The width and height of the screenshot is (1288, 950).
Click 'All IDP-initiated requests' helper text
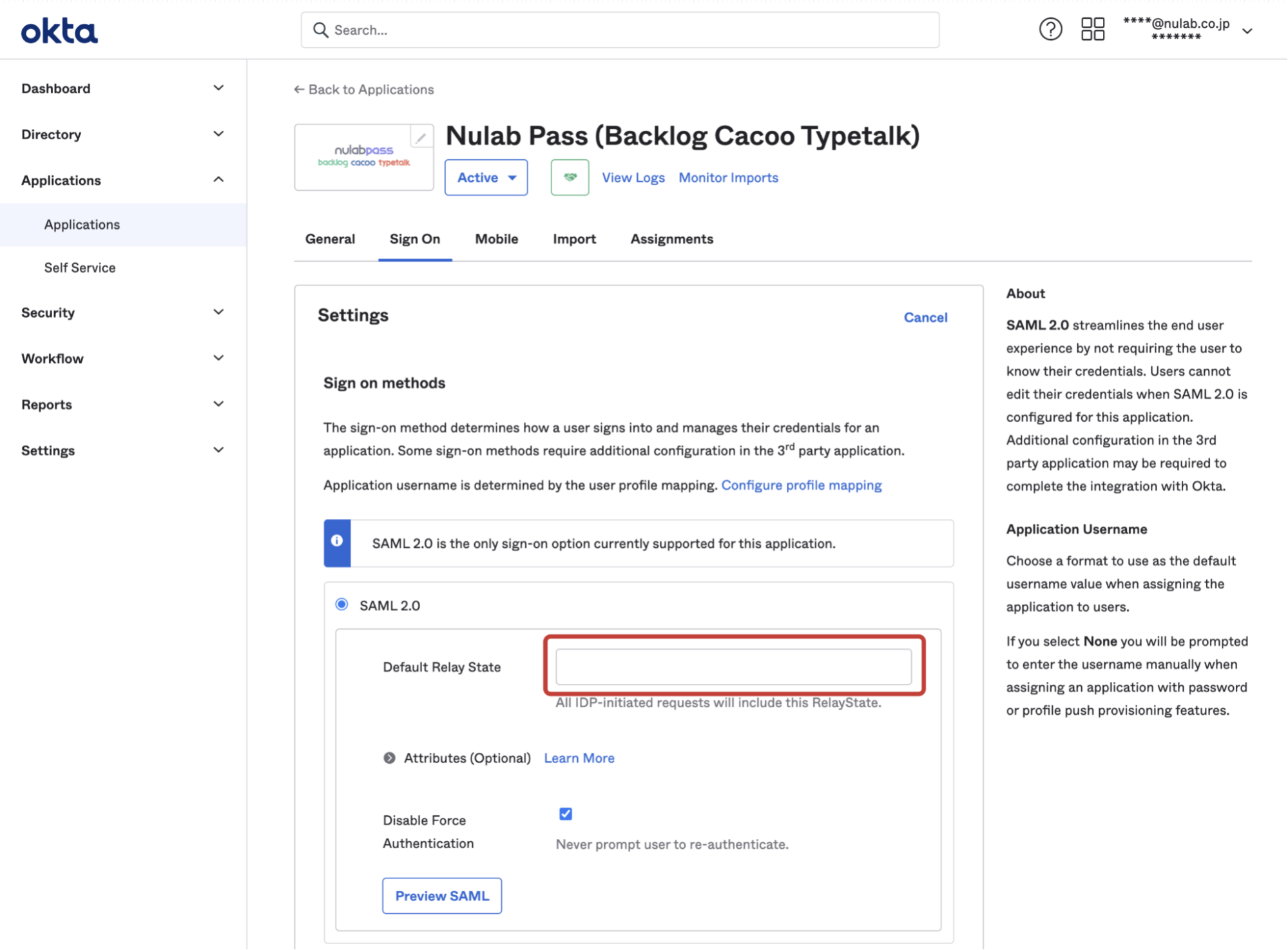click(718, 703)
